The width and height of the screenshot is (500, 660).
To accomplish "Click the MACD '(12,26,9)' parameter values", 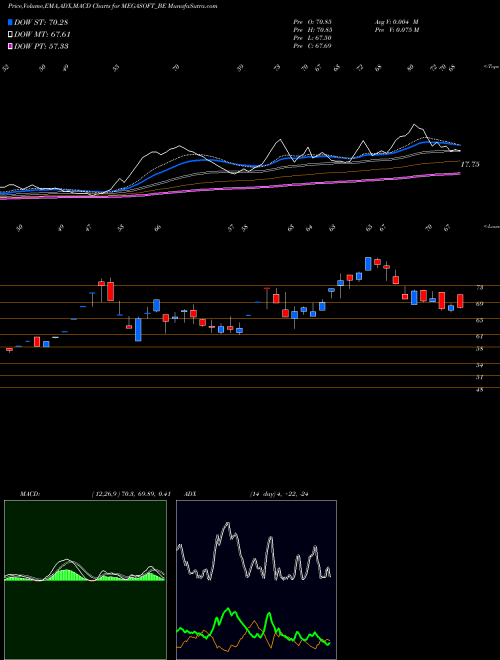I will 131,494.
